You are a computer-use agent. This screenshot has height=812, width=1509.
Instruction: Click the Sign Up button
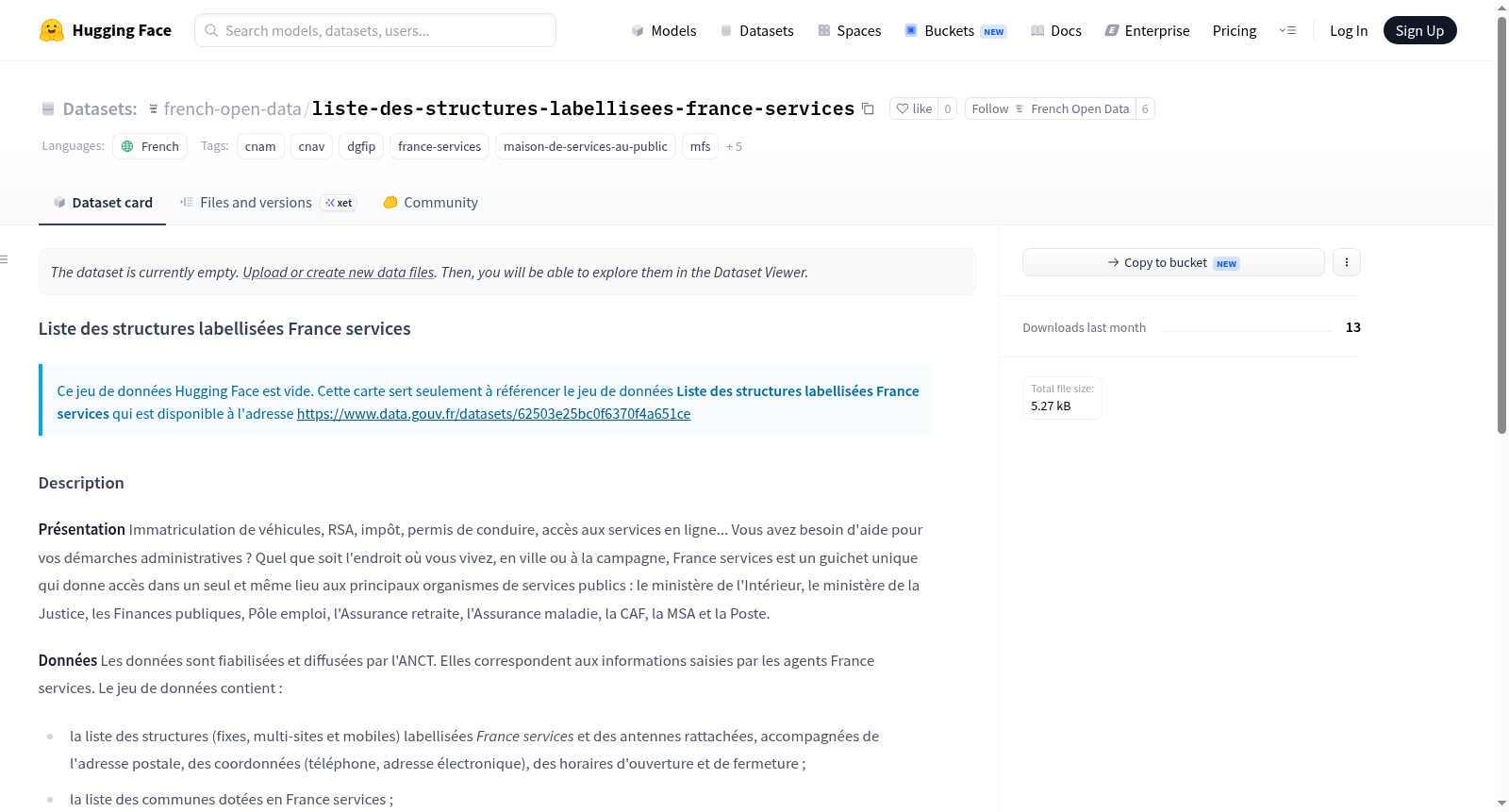(x=1419, y=30)
